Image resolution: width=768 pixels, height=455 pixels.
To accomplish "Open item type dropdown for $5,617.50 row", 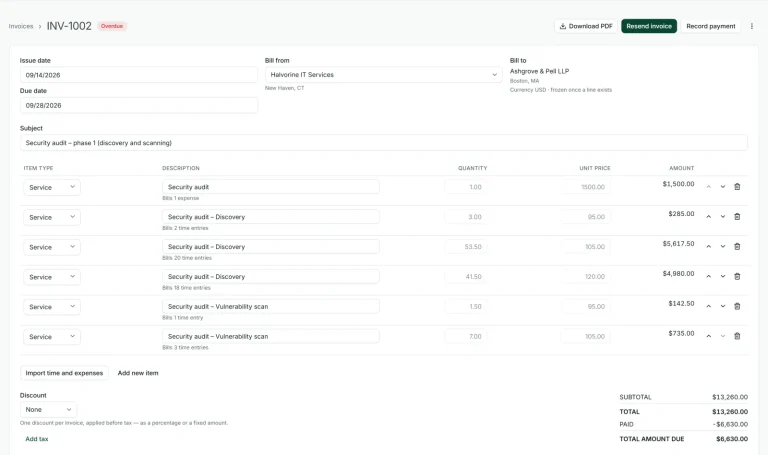I will pyautogui.click(x=52, y=247).
